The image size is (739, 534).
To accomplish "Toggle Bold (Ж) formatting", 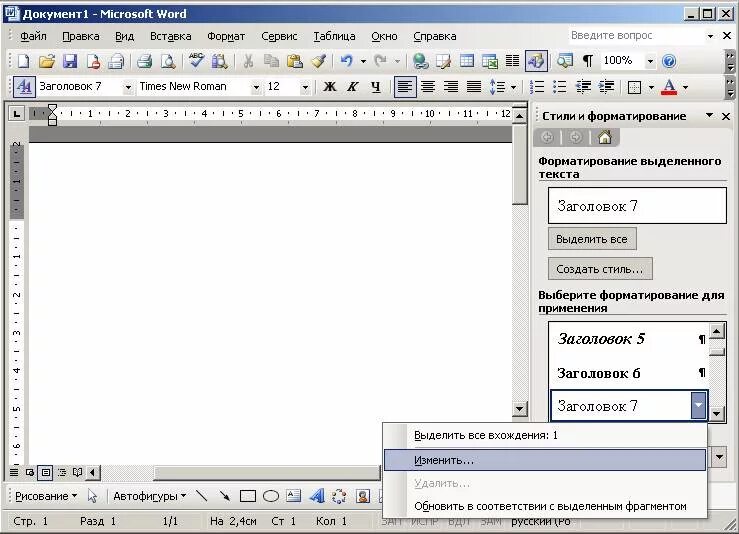I will pos(329,87).
